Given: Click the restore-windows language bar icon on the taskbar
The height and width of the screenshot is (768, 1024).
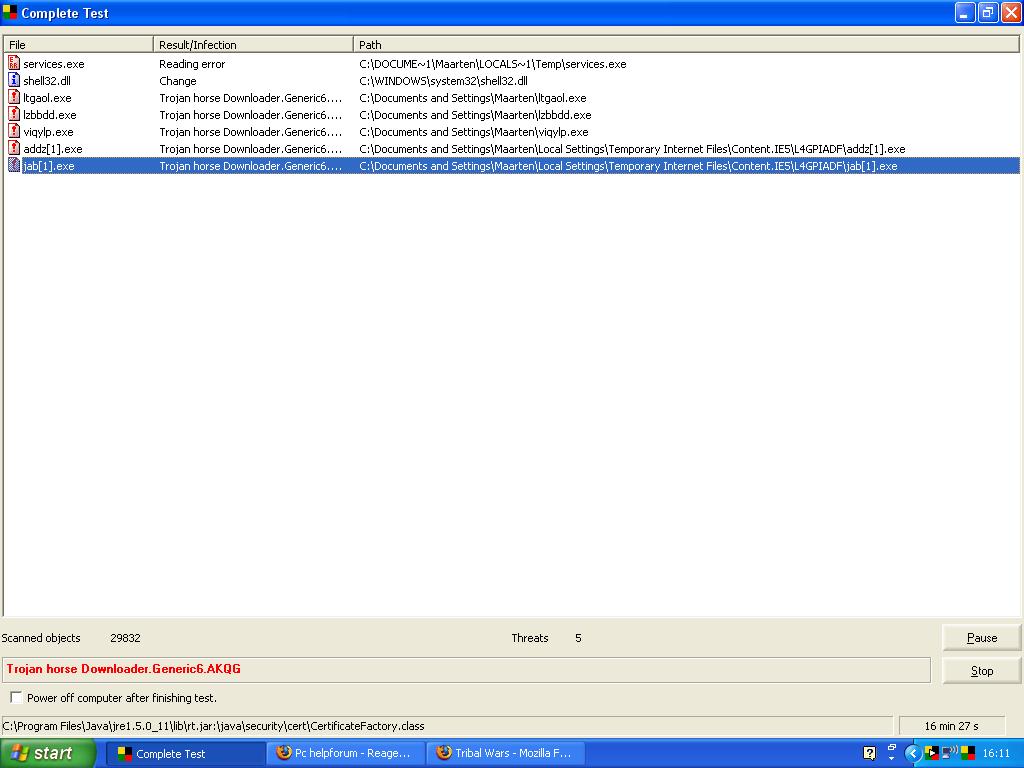Looking at the screenshot, I should click(x=891, y=748).
